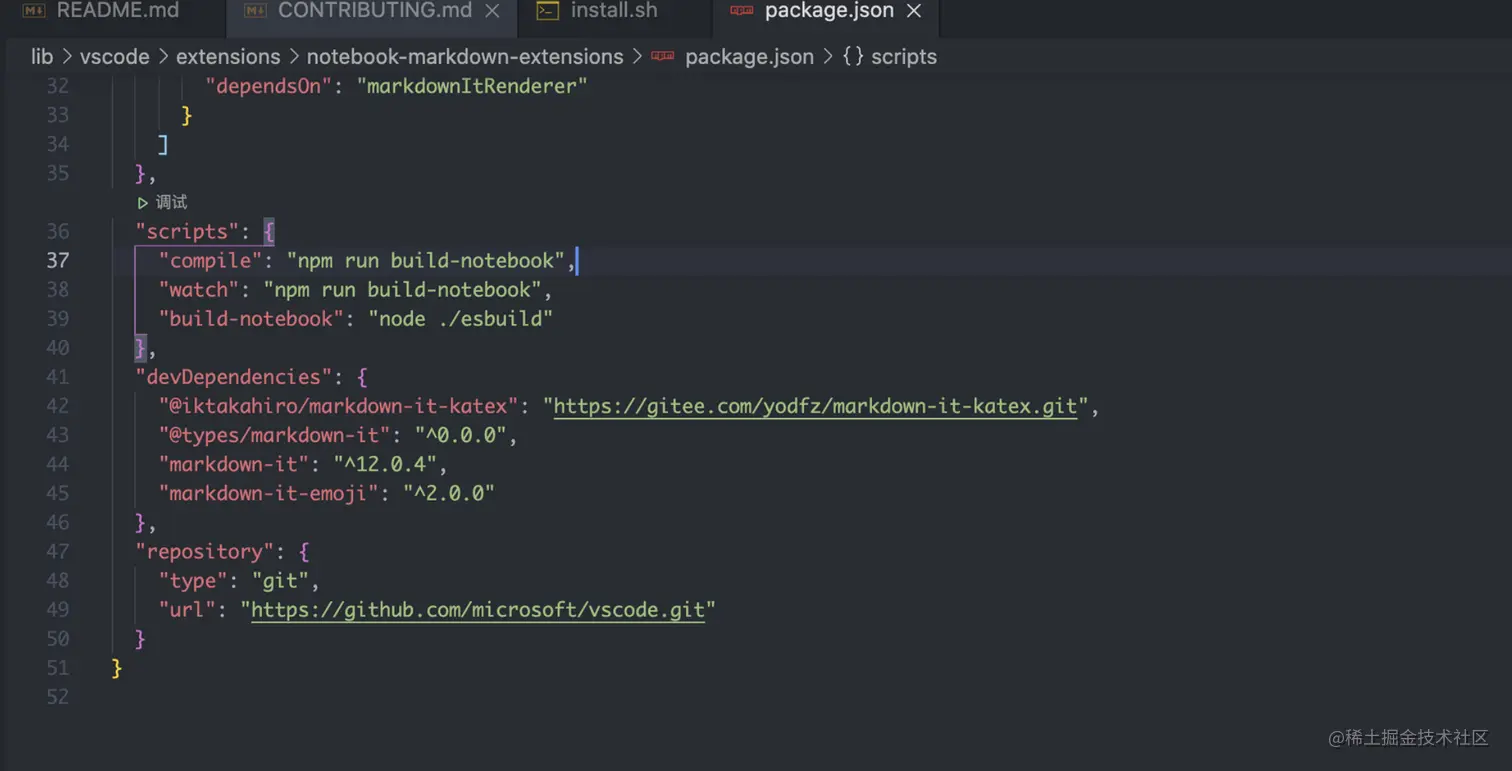Click the "markdown-it" key on line 44
This screenshot has width=1512, height=771.
click(x=233, y=464)
